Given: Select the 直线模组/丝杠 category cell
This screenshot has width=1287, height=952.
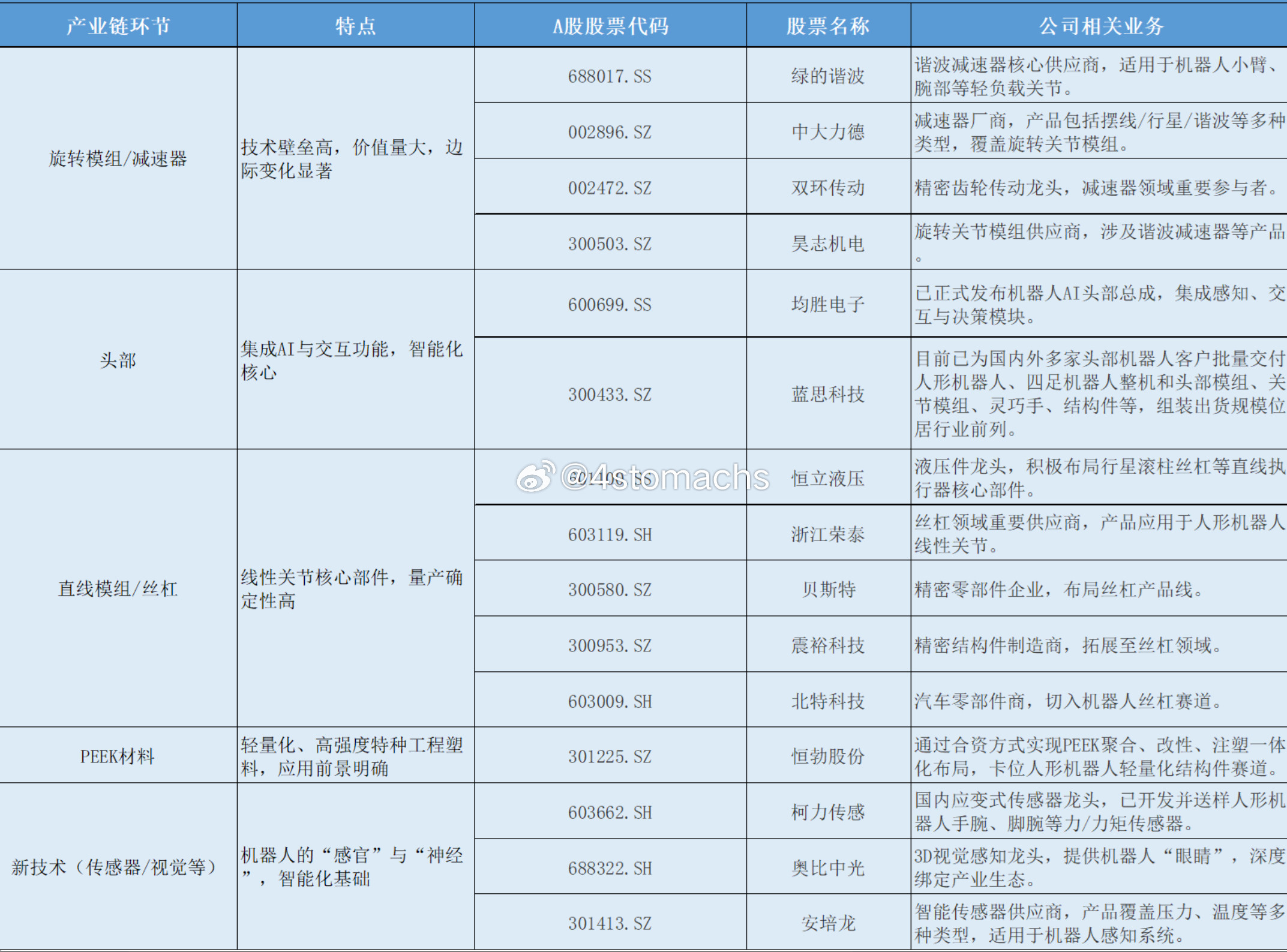Looking at the screenshot, I should tap(118, 588).
